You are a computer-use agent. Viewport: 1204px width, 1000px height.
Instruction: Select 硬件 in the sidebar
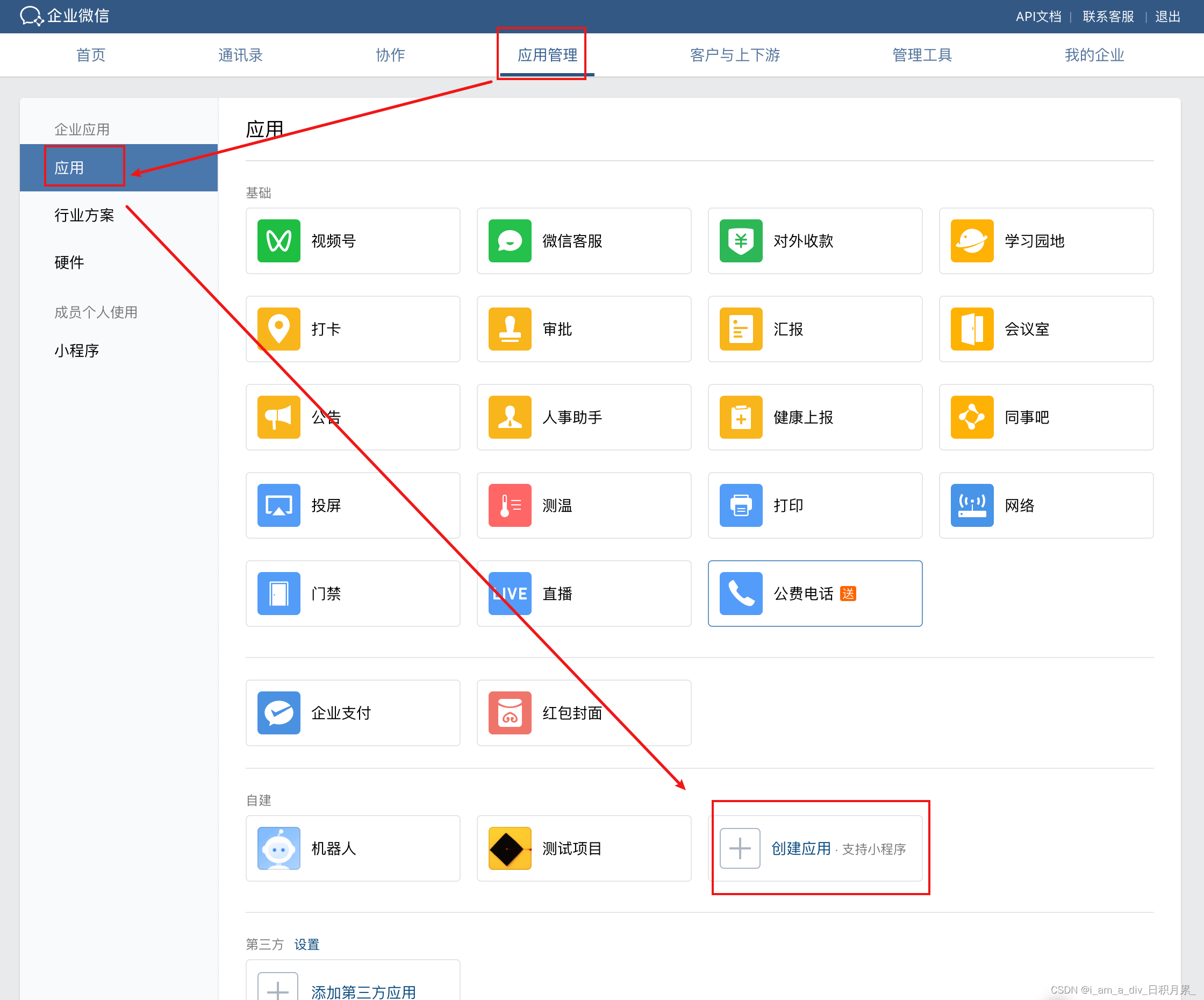[x=69, y=262]
